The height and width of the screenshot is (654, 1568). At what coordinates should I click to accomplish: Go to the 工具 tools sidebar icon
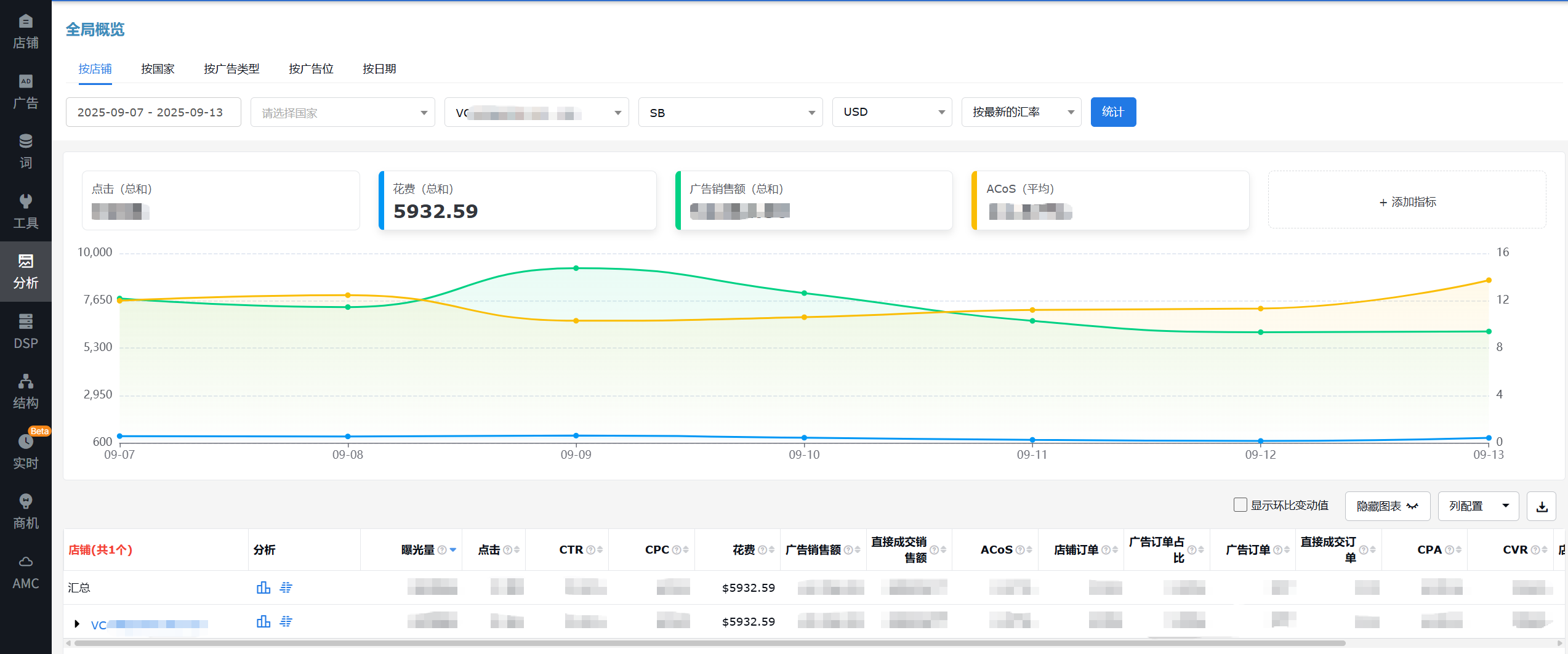tap(25, 212)
